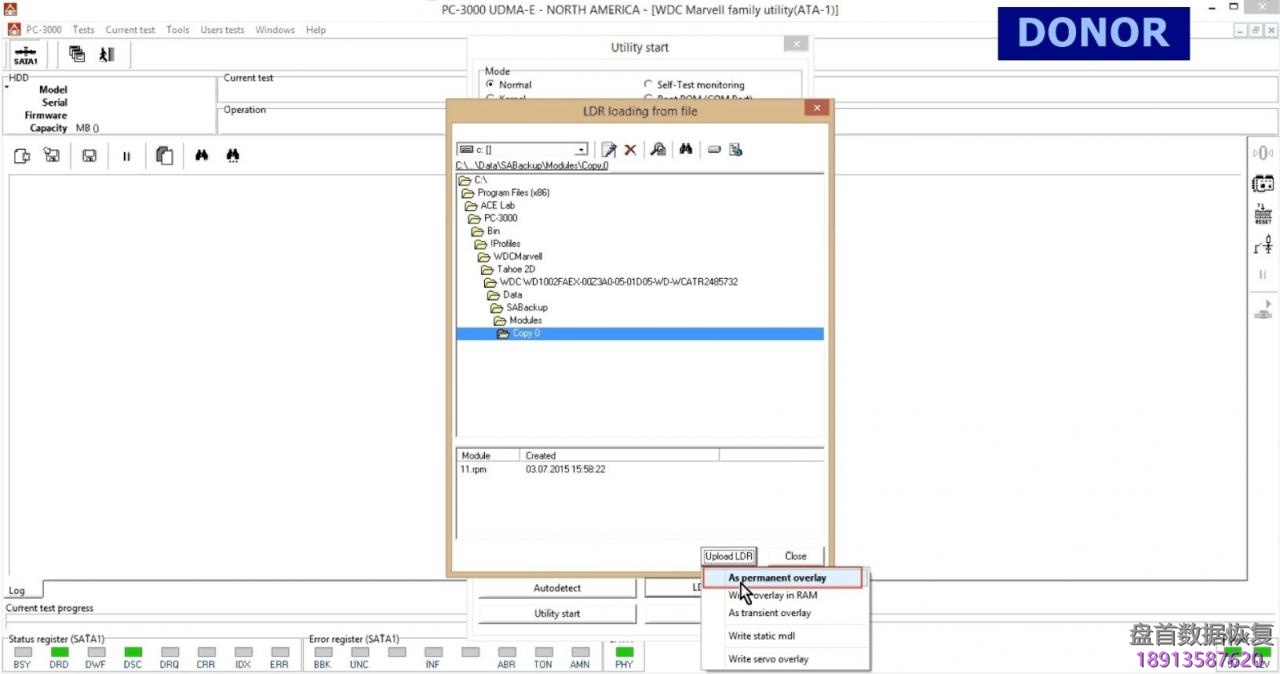
Task: Open the Modules folder in tree
Action: tap(525, 320)
